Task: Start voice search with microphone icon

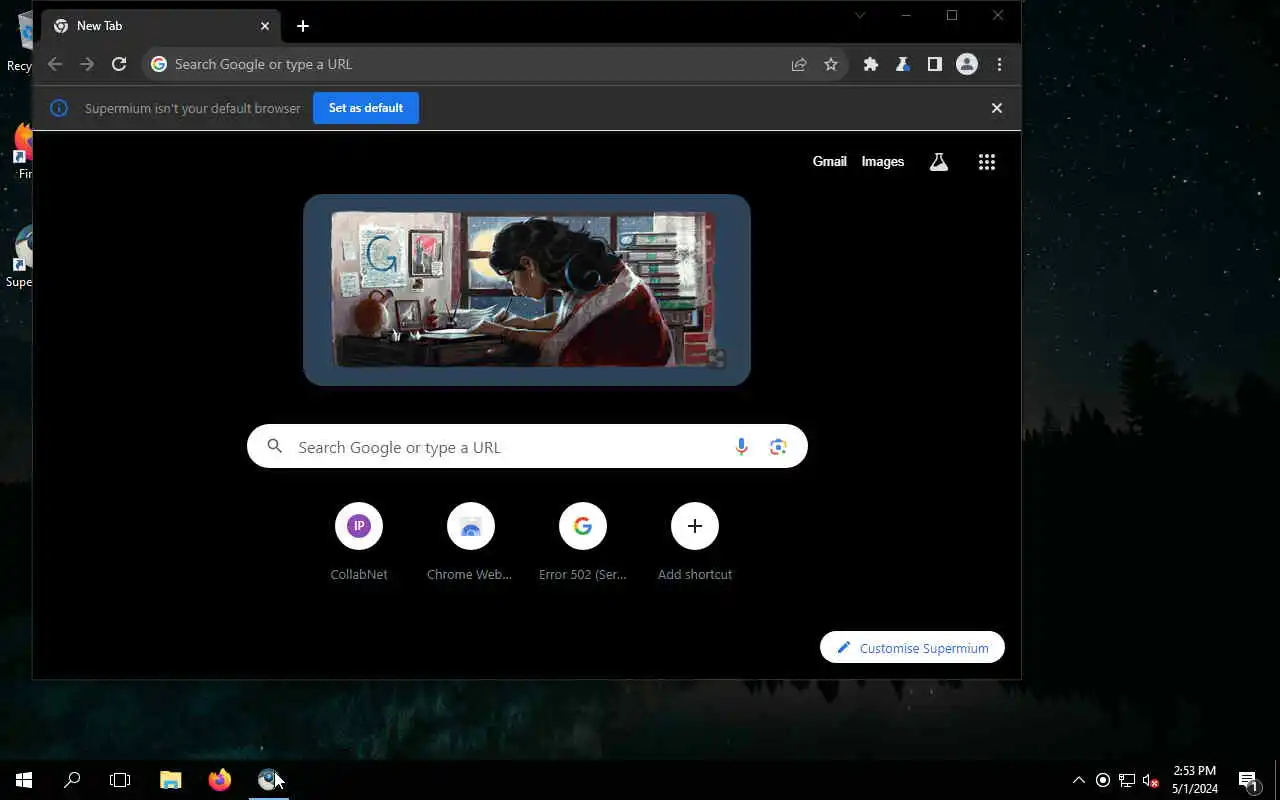Action: [x=741, y=447]
